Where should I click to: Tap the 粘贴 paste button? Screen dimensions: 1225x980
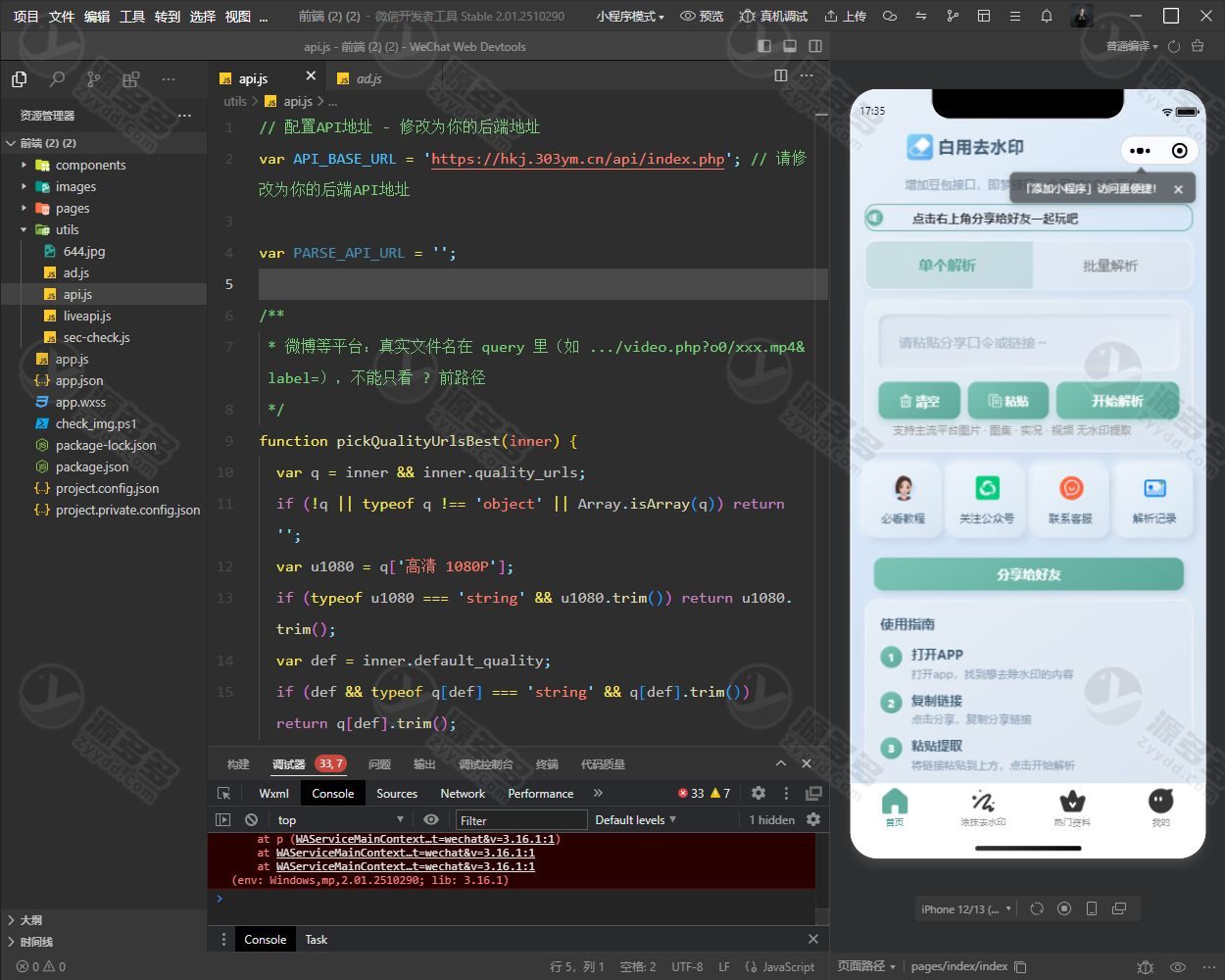pos(1008,401)
